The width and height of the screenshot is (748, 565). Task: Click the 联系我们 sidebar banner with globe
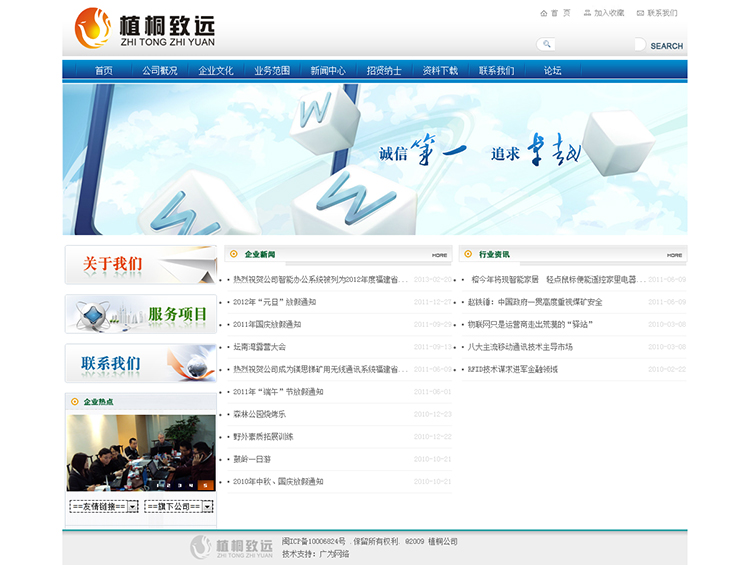pos(141,363)
